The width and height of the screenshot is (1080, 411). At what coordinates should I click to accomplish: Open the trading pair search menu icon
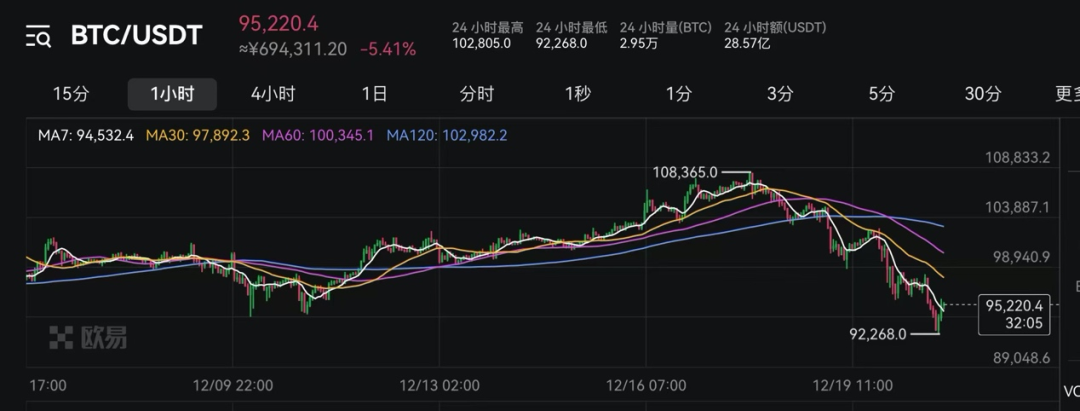39,36
